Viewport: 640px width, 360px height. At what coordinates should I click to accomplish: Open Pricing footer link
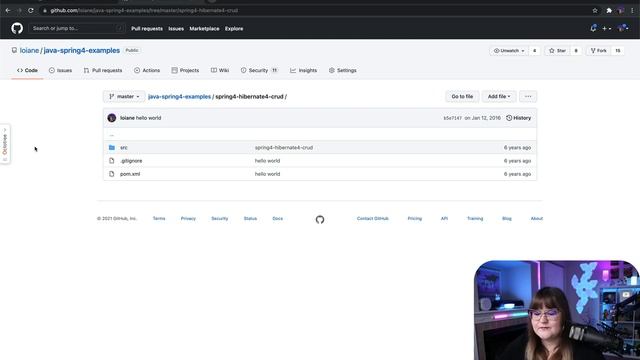[415, 218]
